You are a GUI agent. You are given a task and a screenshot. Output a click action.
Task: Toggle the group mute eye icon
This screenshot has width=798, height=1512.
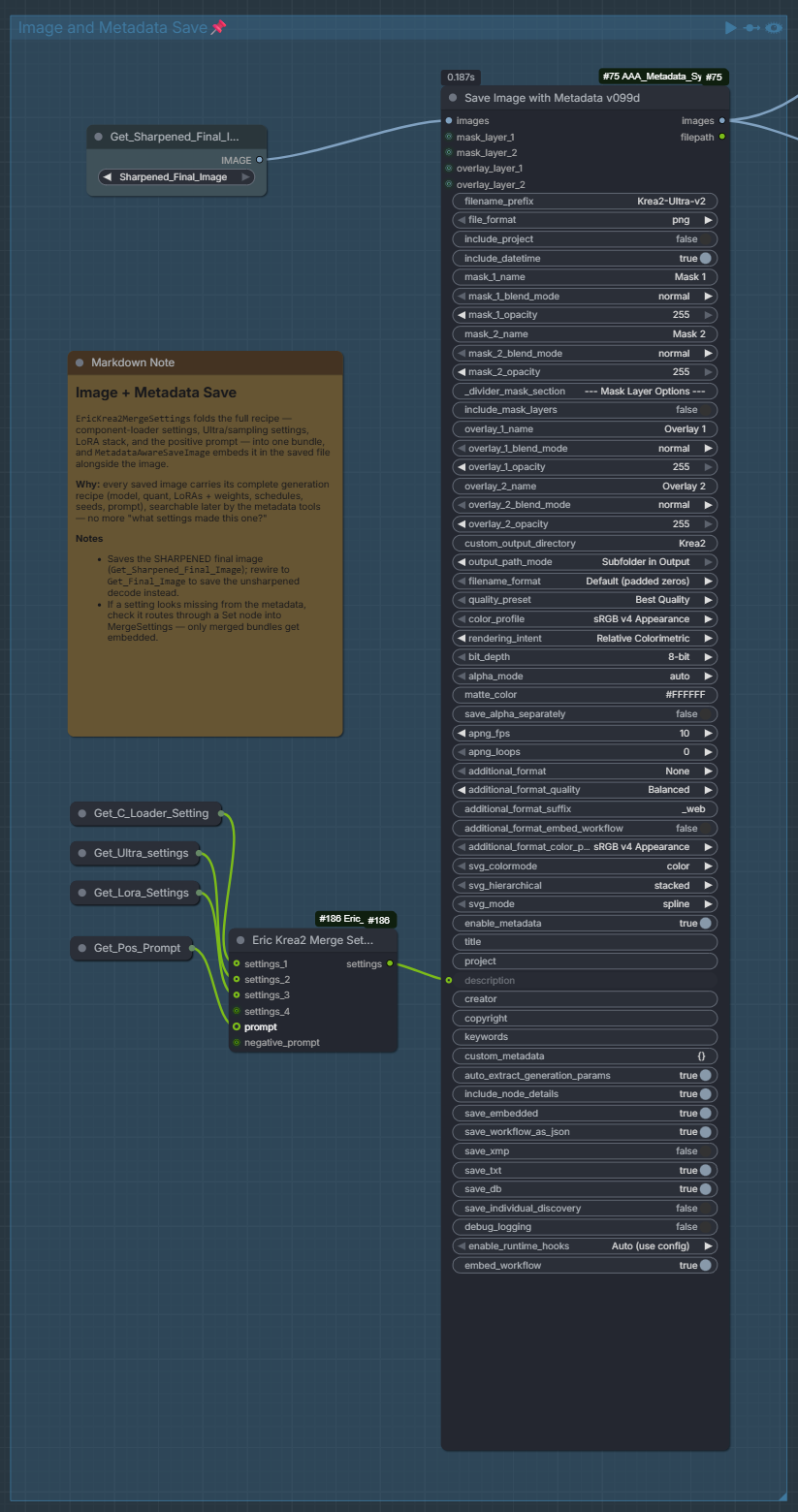click(774, 28)
